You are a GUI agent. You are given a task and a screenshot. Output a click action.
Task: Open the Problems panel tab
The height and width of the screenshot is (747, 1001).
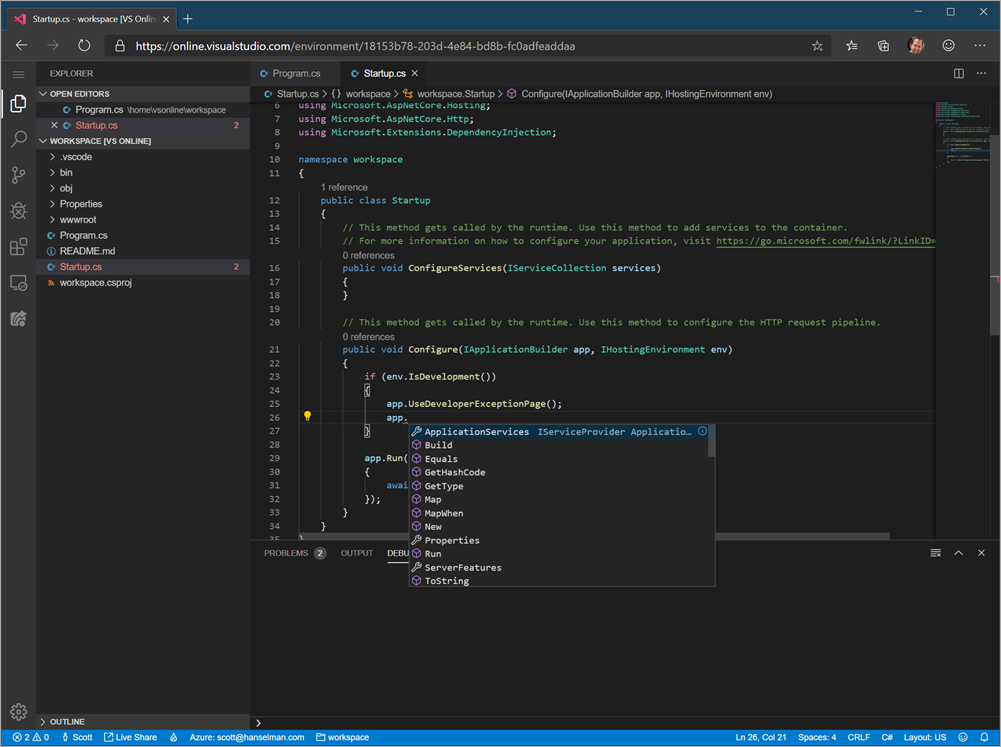point(294,553)
